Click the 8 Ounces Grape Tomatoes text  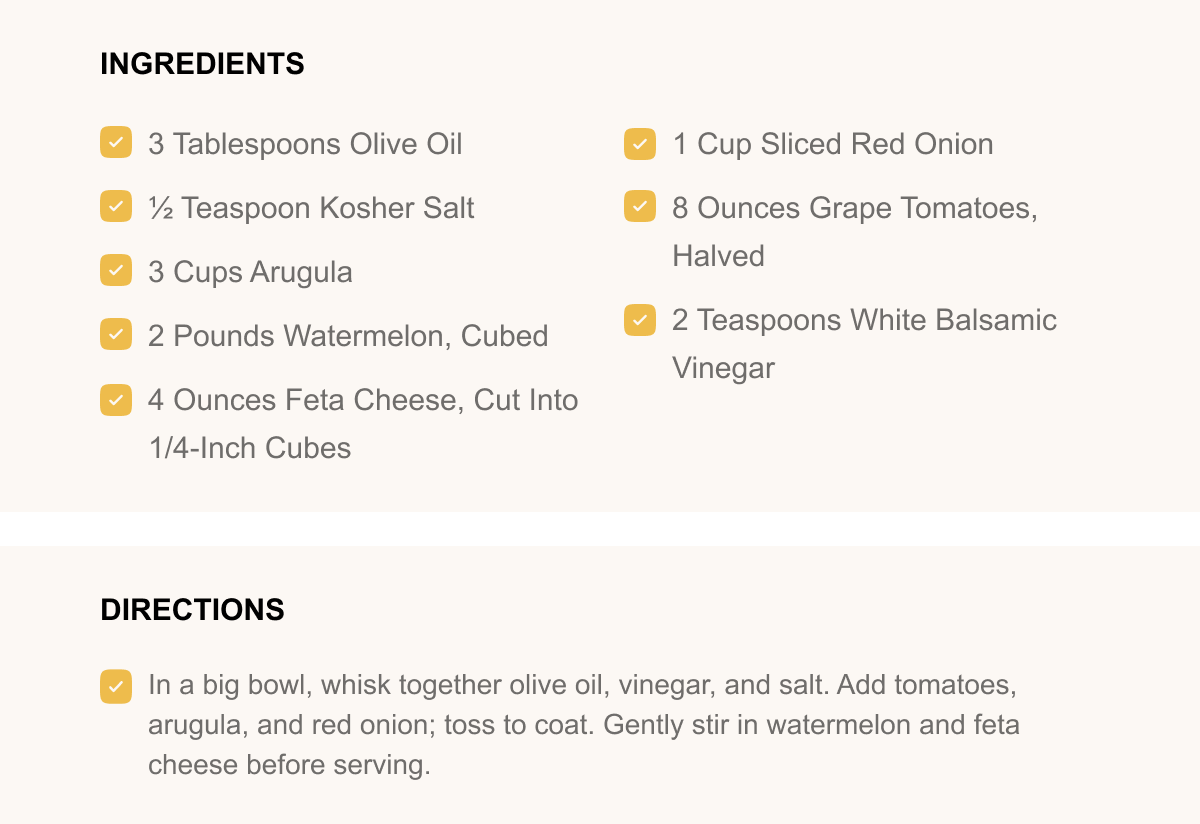(854, 208)
